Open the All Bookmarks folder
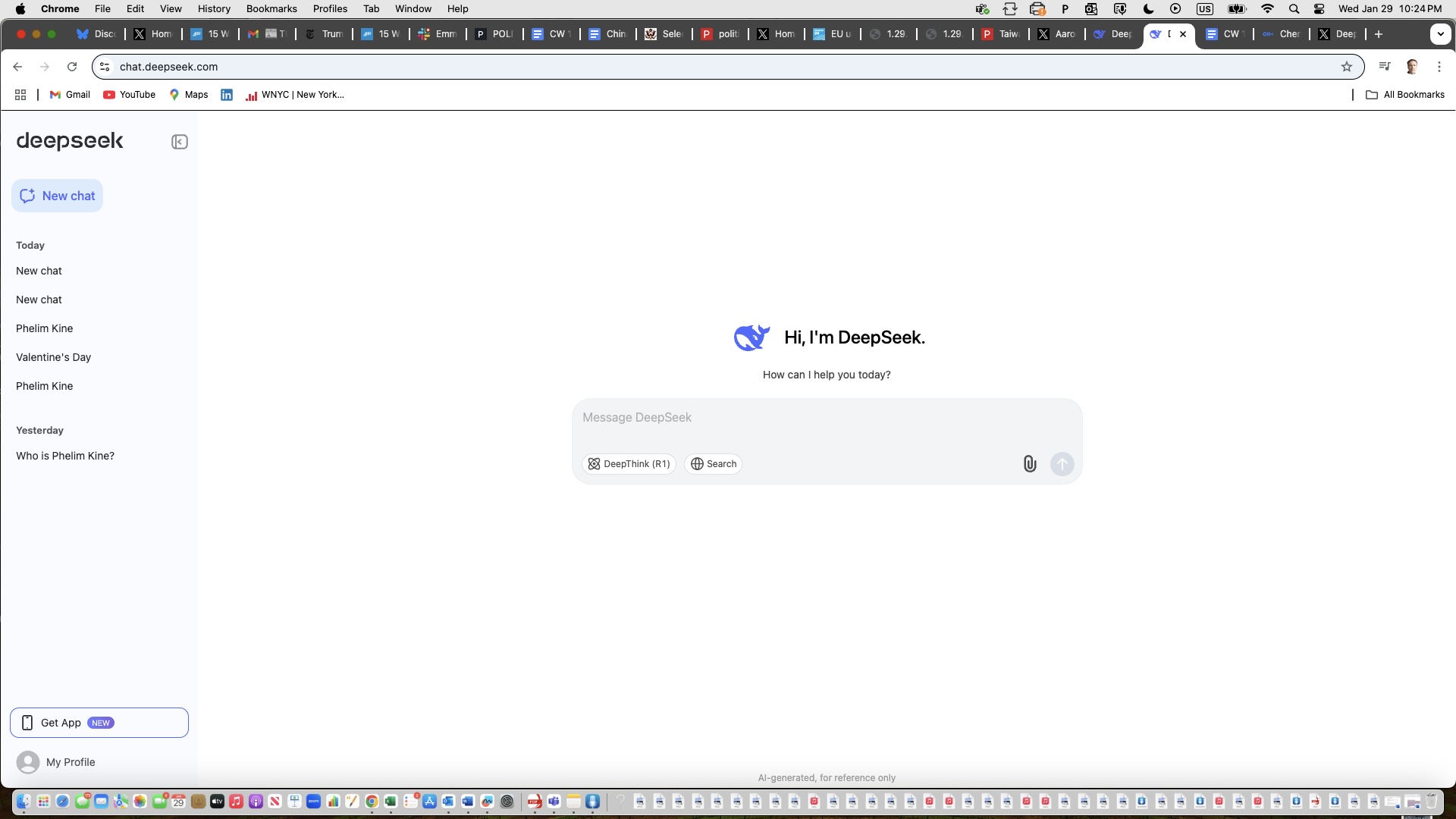This screenshot has width=1456, height=819. (1405, 95)
